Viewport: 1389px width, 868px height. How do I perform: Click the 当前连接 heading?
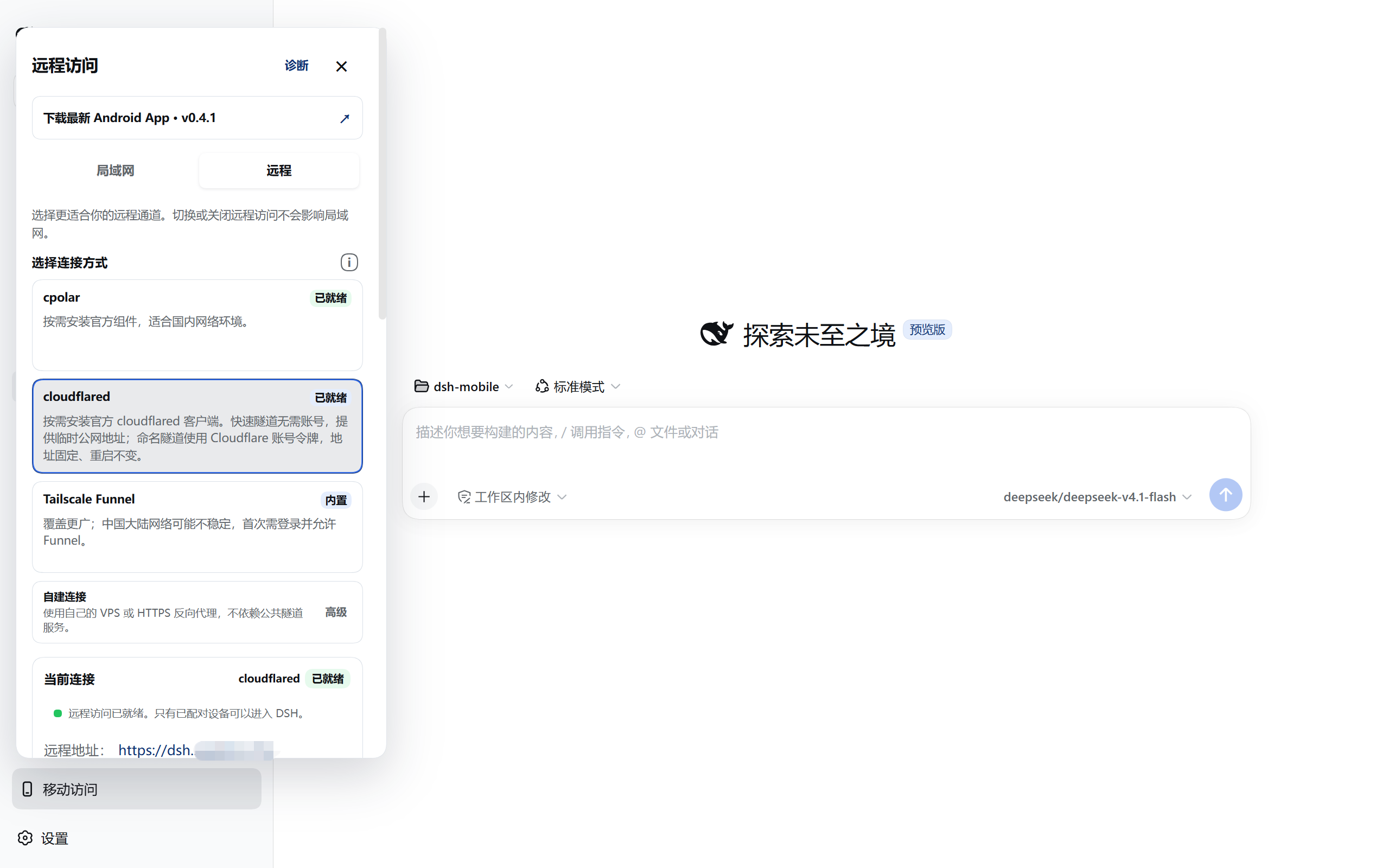pyautogui.click(x=69, y=679)
